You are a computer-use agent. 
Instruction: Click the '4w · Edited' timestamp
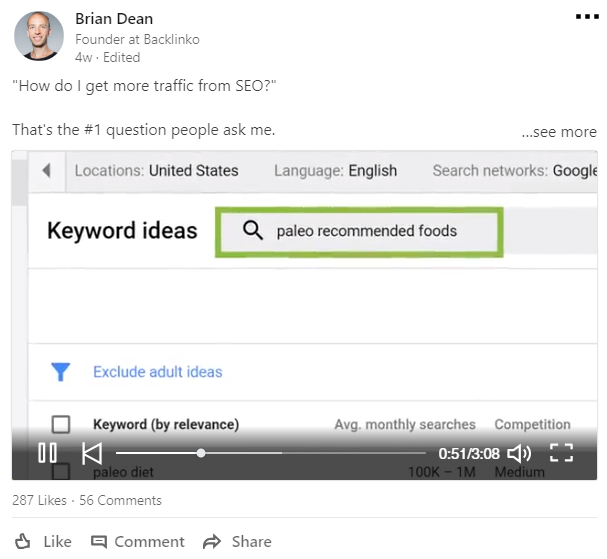click(108, 57)
